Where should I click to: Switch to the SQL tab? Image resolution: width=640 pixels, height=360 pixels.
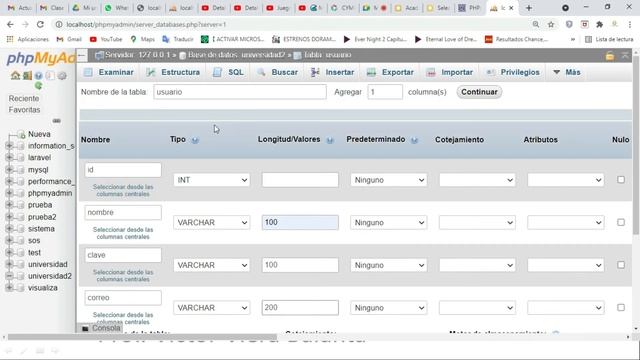(229, 72)
